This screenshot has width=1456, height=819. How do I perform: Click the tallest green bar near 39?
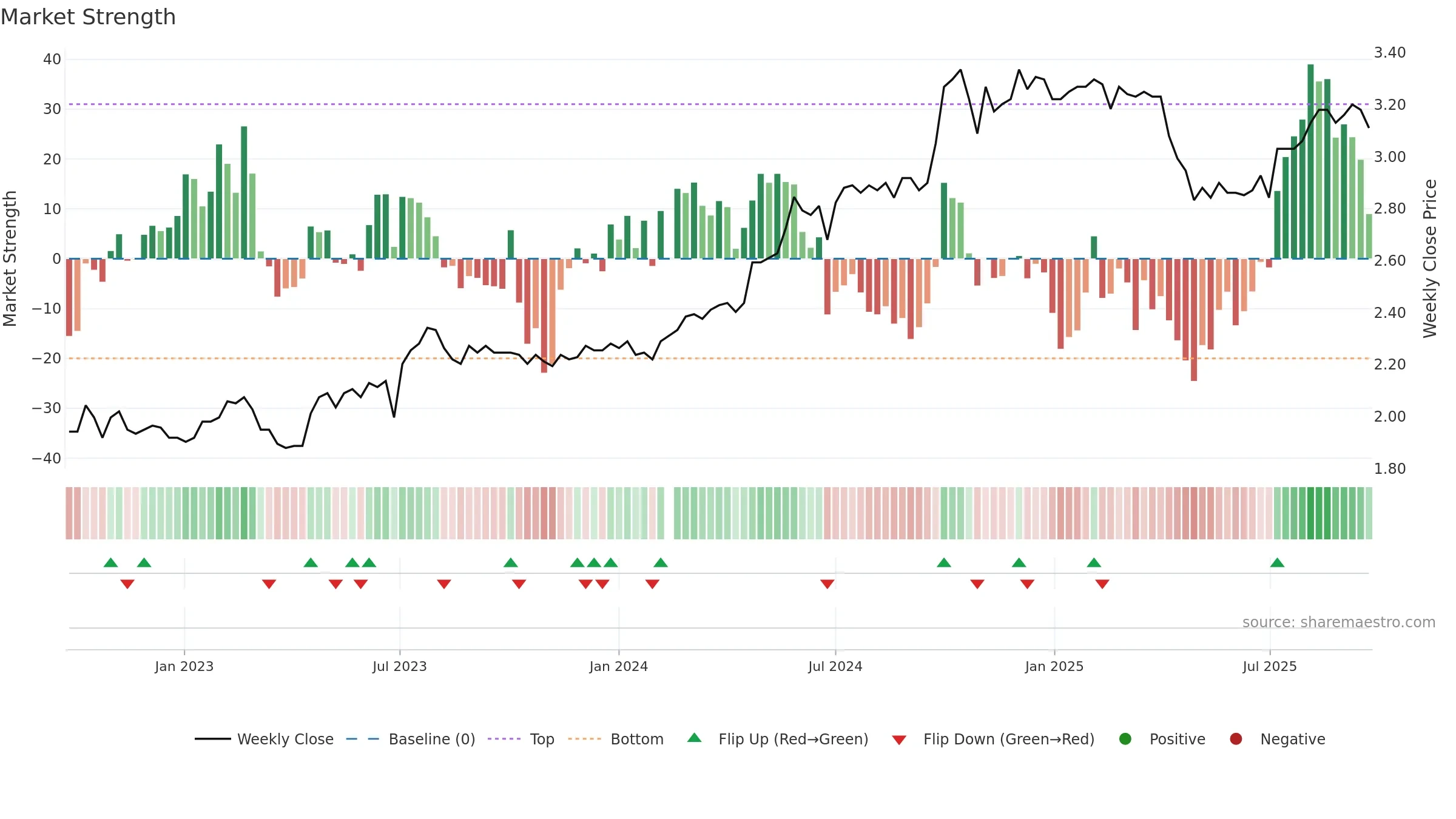click(1310, 161)
